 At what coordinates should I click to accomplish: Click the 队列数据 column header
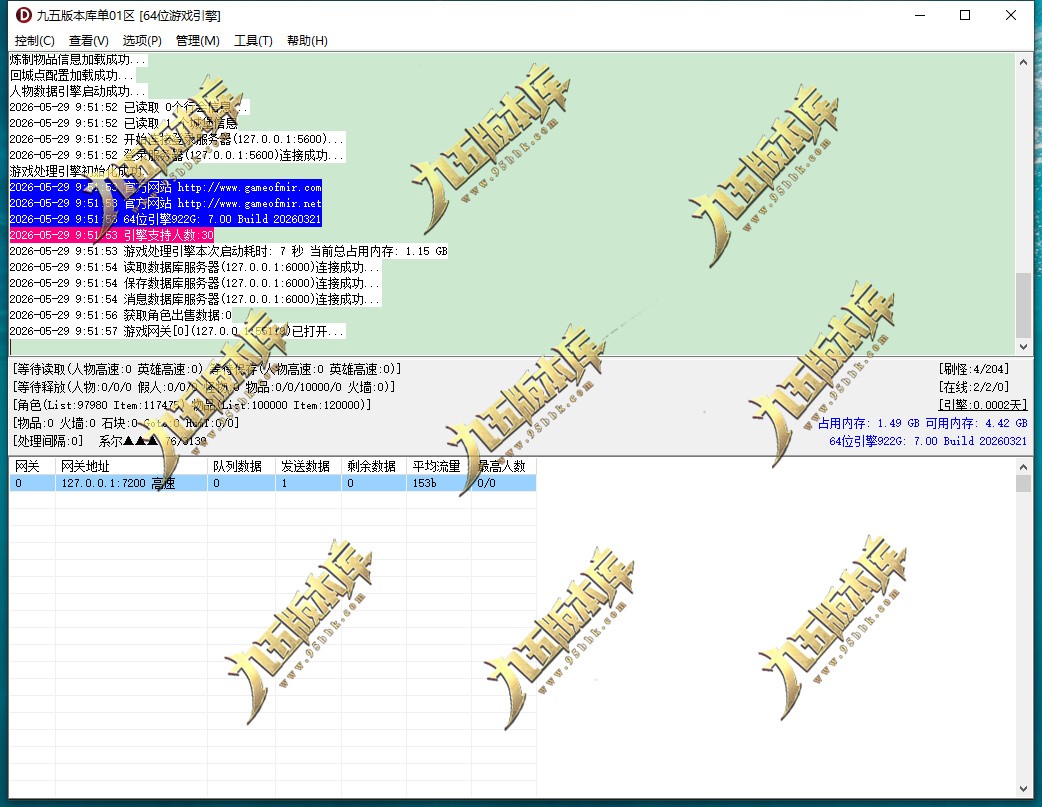tap(241, 466)
